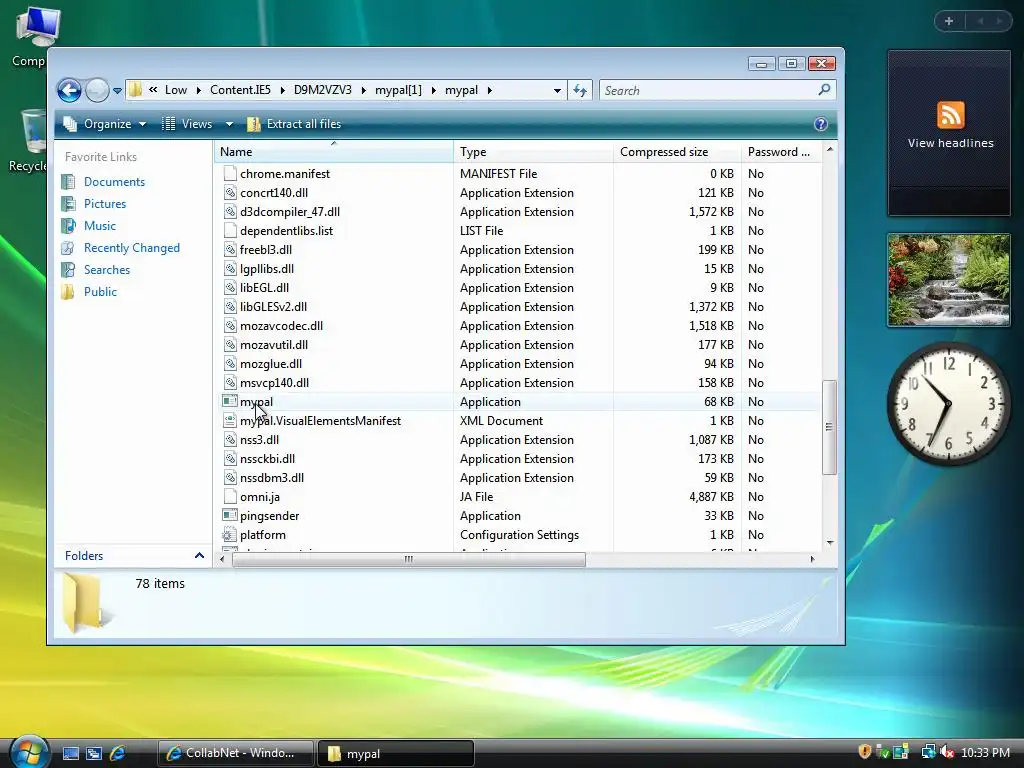The width and height of the screenshot is (1024, 768).
Task: Click Show Desktop quick launch icon
Action: click(71, 753)
